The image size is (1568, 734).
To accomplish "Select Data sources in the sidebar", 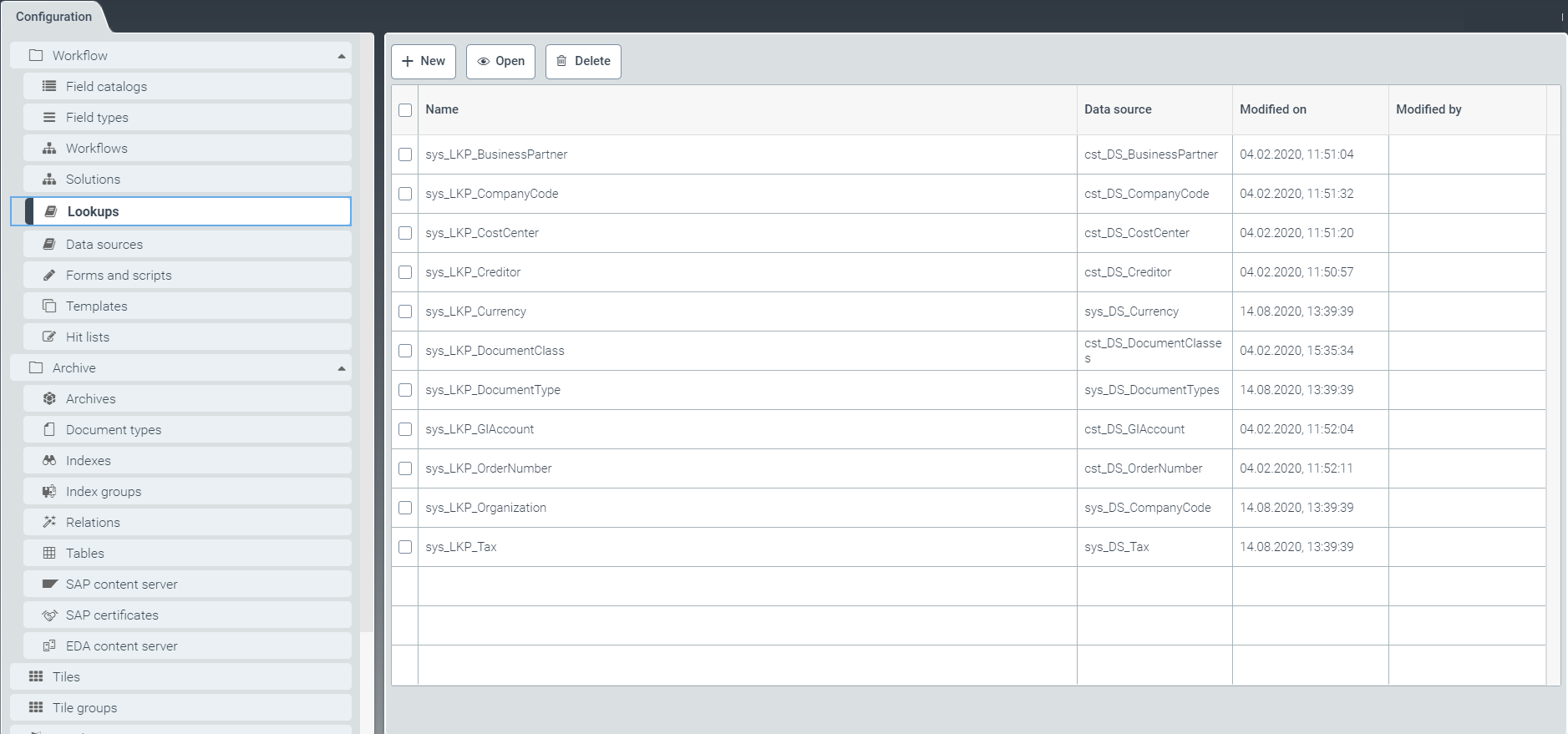I will 104,244.
